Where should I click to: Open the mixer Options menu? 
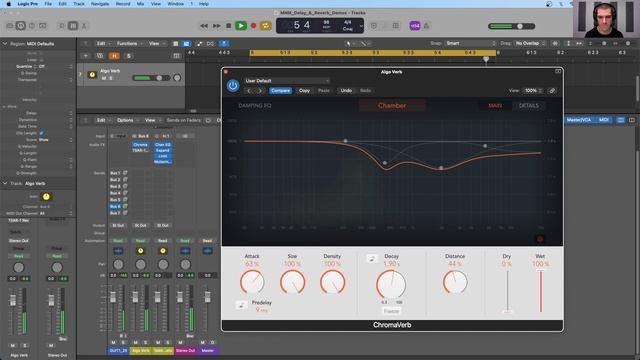[127, 120]
